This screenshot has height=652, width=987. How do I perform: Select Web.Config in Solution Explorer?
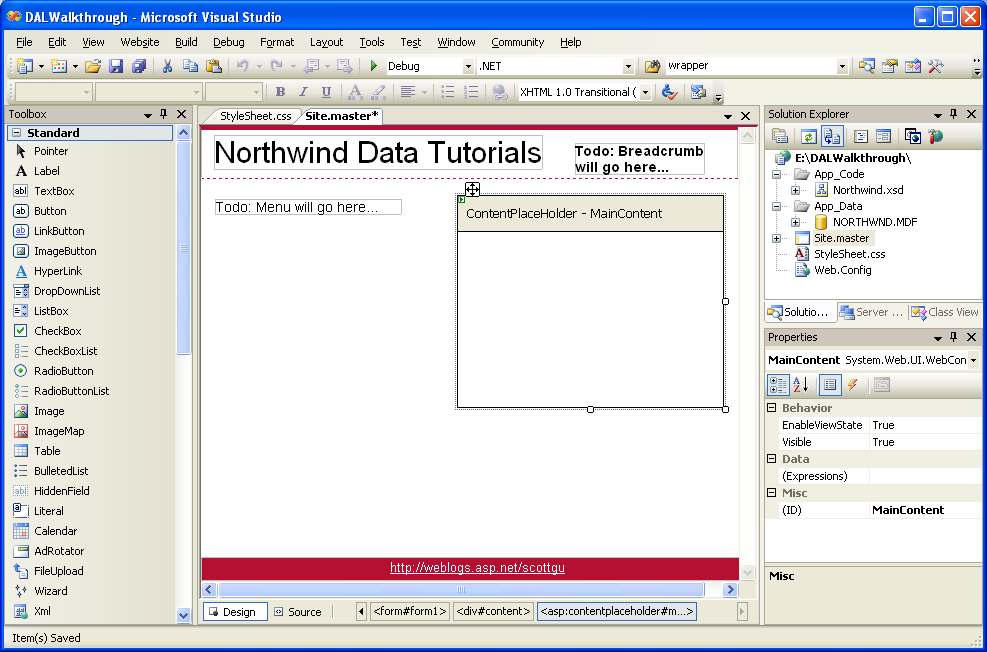pos(842,271)
